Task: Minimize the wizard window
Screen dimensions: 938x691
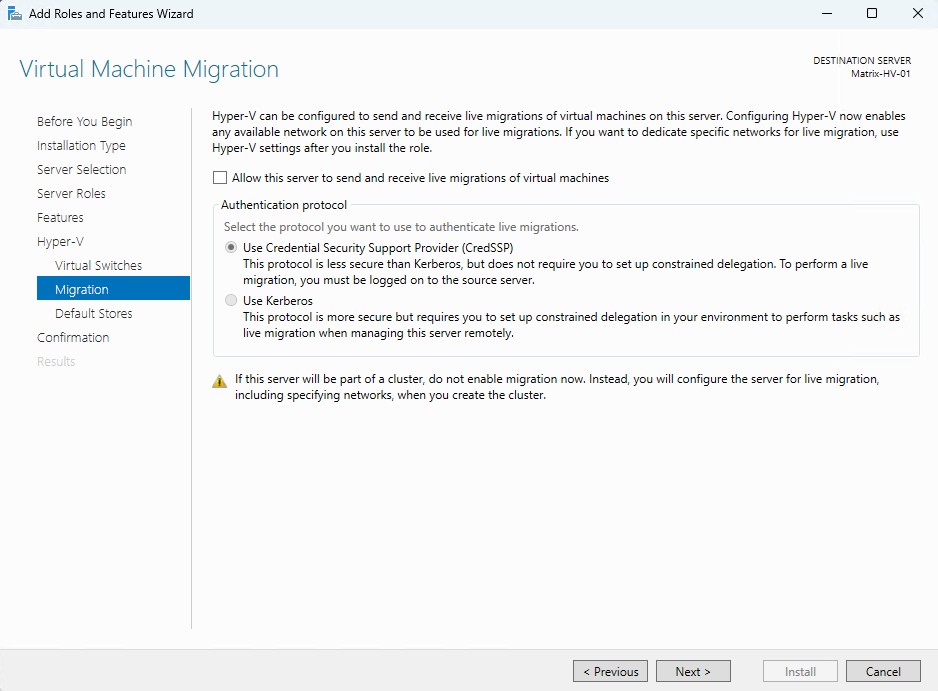Action: tap(827, 13)
